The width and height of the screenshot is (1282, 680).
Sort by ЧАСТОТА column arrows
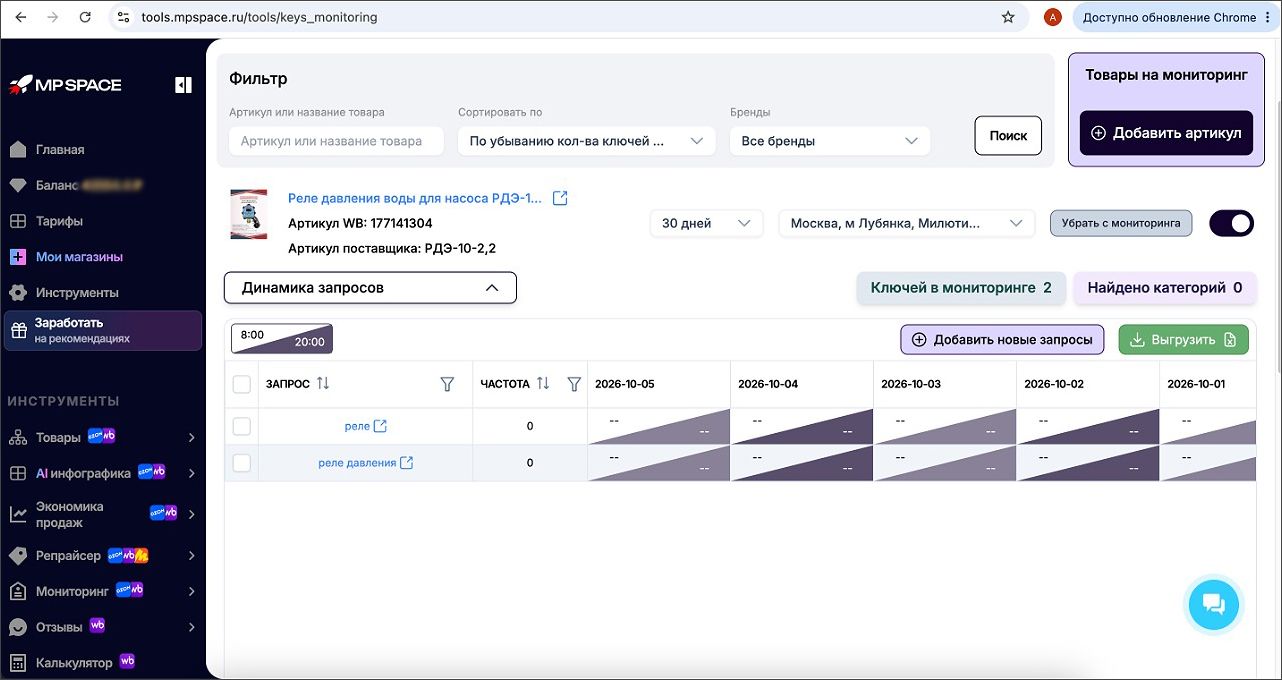coord(543,384)
